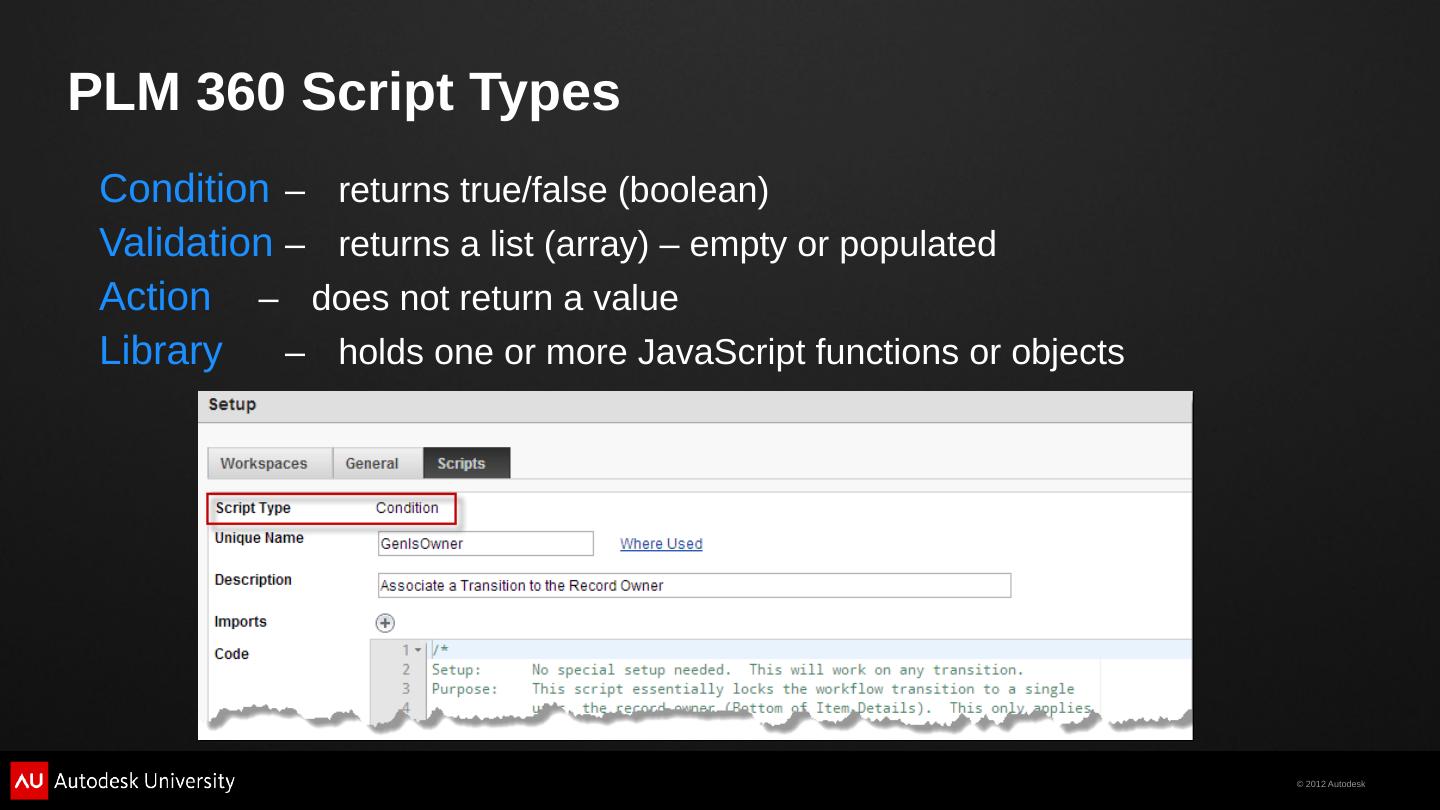The height and width of the screenshot is (810, 1440).
Task: Click the Script Type label
Action: pos(253,508)
